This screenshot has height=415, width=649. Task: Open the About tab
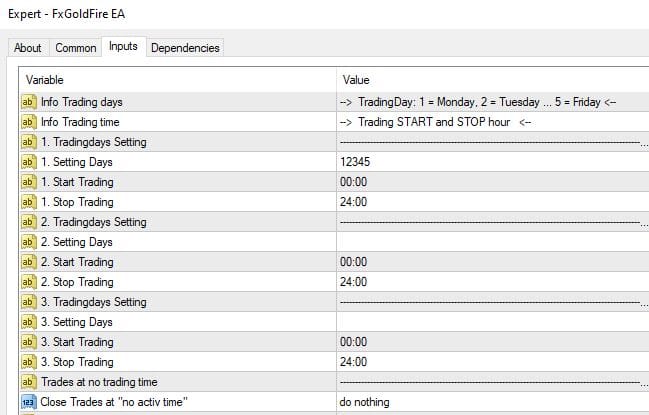coord(28,47)
